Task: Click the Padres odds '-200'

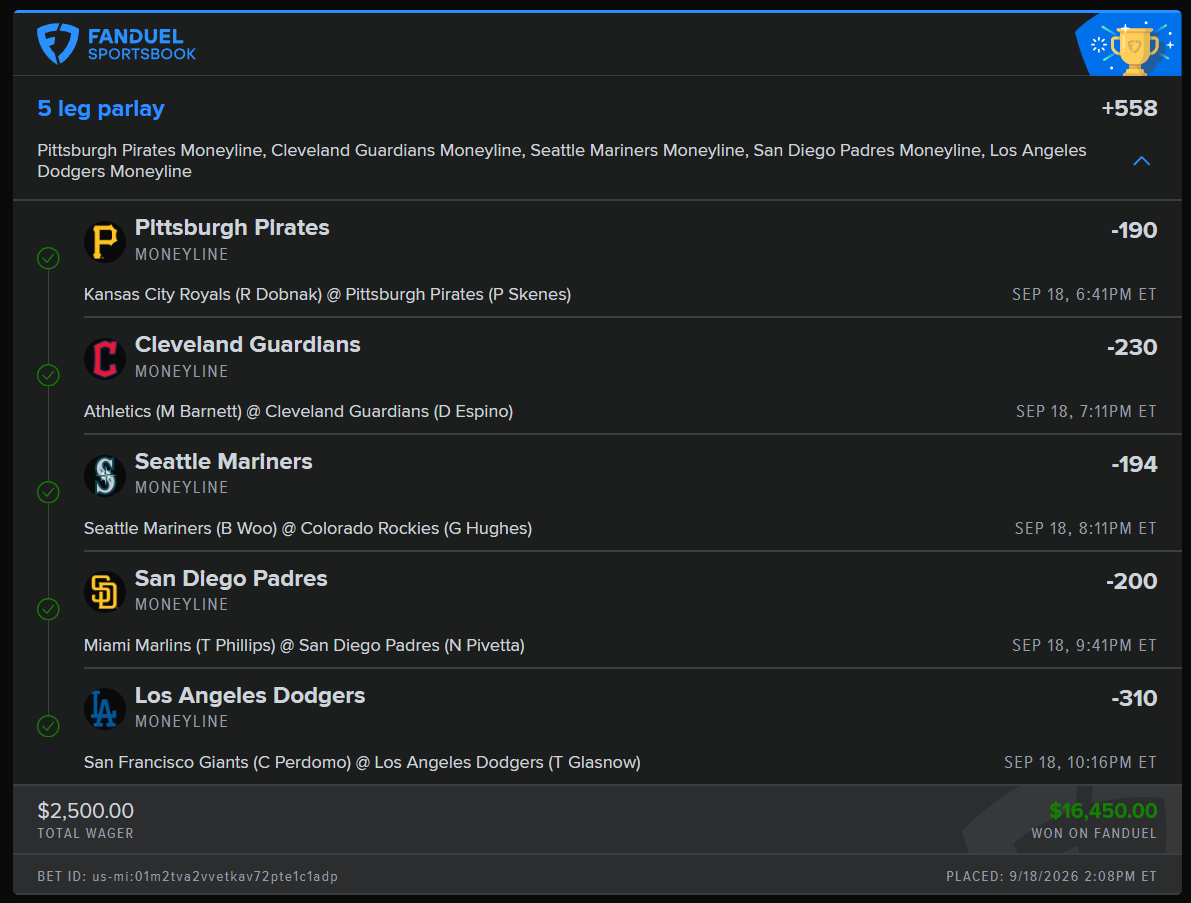Action: (x=1132, y=581)
